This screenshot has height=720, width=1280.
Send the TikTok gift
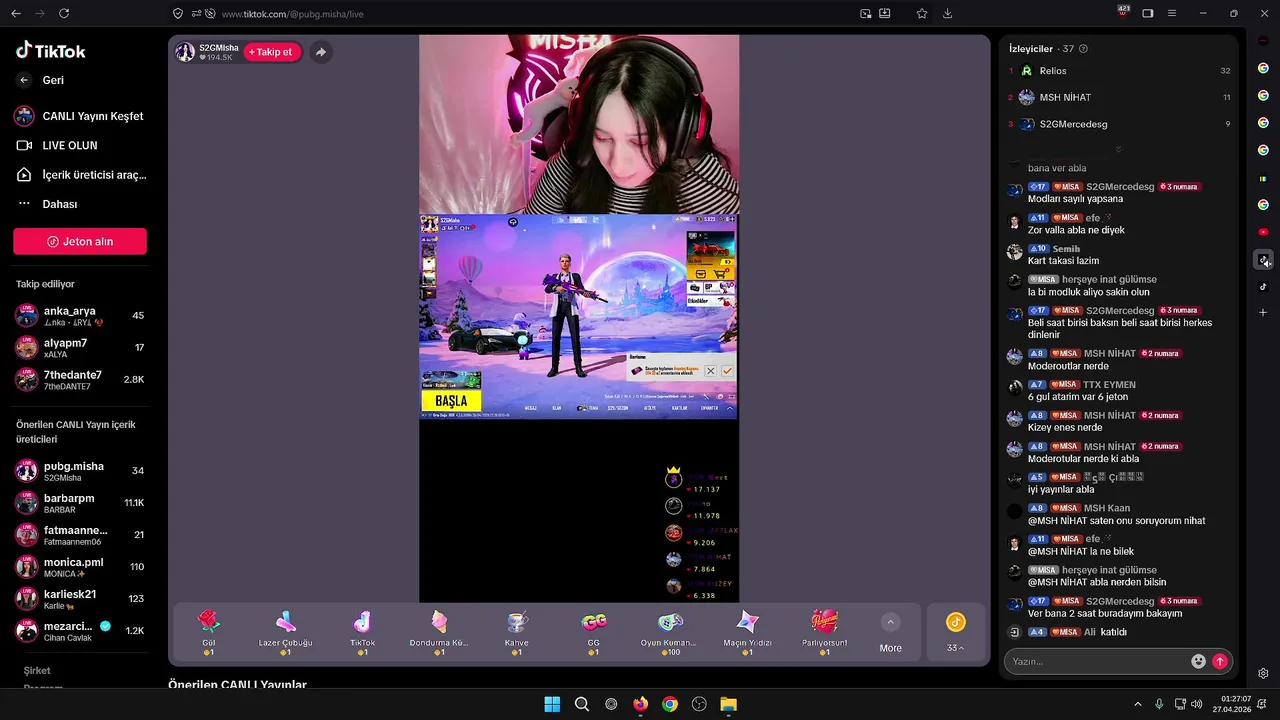click(362, 633)
